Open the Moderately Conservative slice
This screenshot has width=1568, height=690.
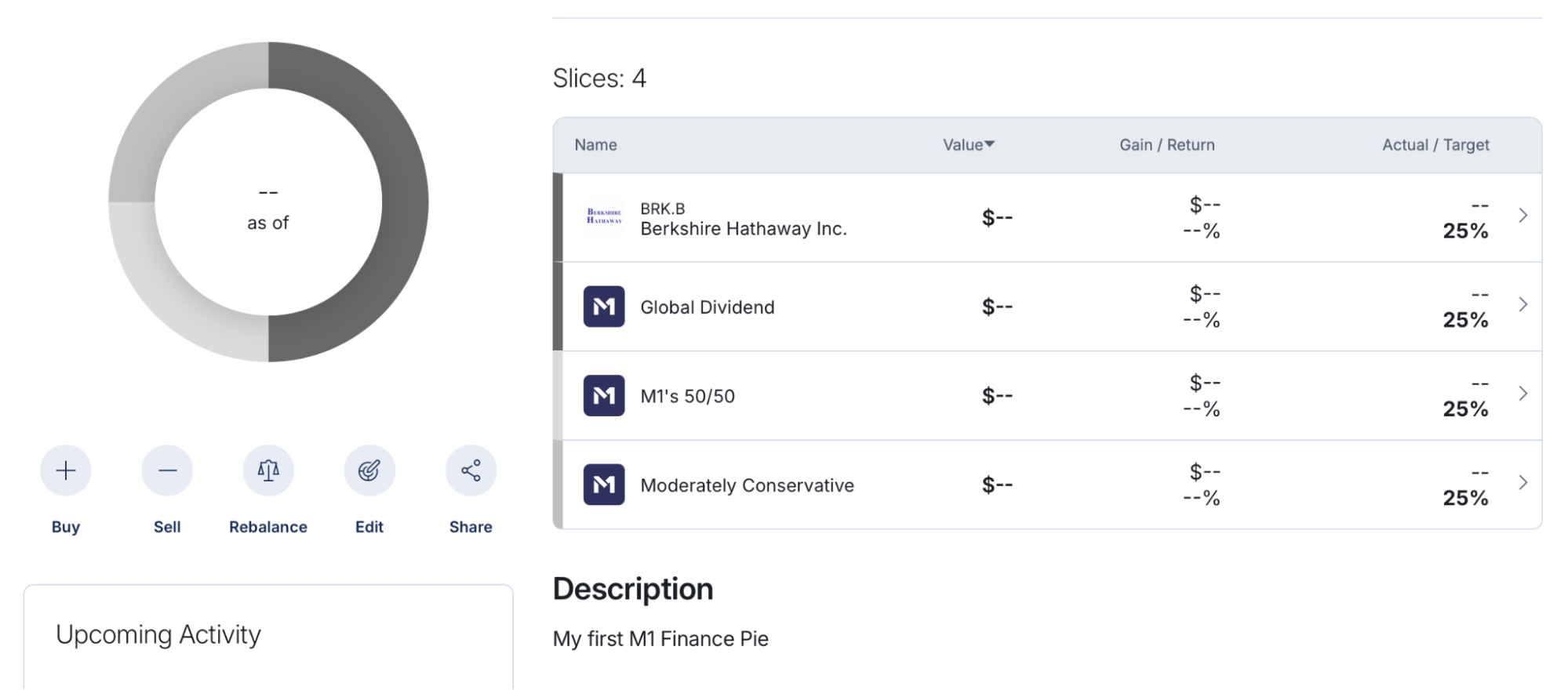coord(1047,485)
